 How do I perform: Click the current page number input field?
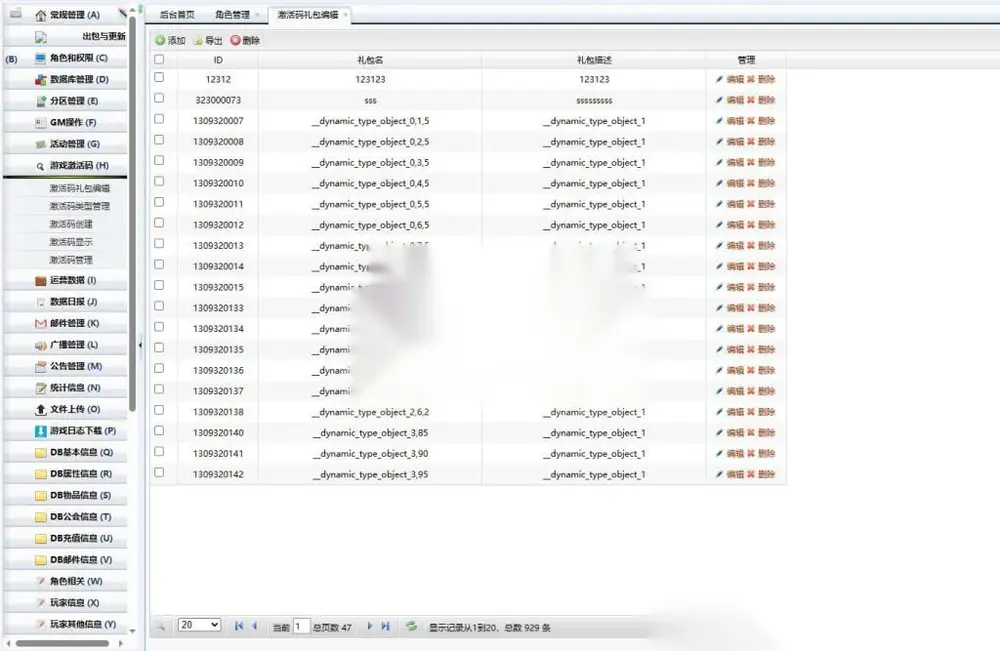point(301,627)
